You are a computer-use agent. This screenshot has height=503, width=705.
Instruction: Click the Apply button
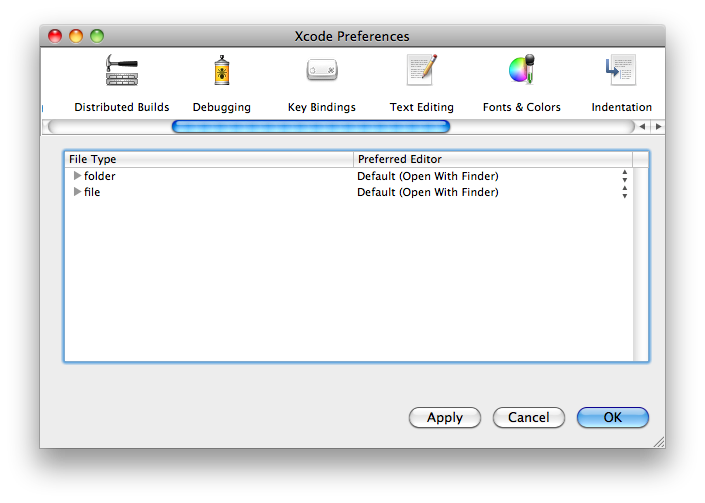[x=445, y=418]
